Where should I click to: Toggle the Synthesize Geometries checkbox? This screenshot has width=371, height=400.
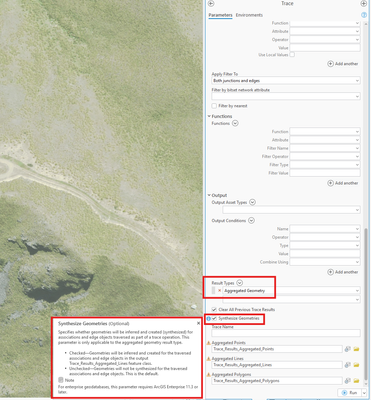click(x=214, y=319)
